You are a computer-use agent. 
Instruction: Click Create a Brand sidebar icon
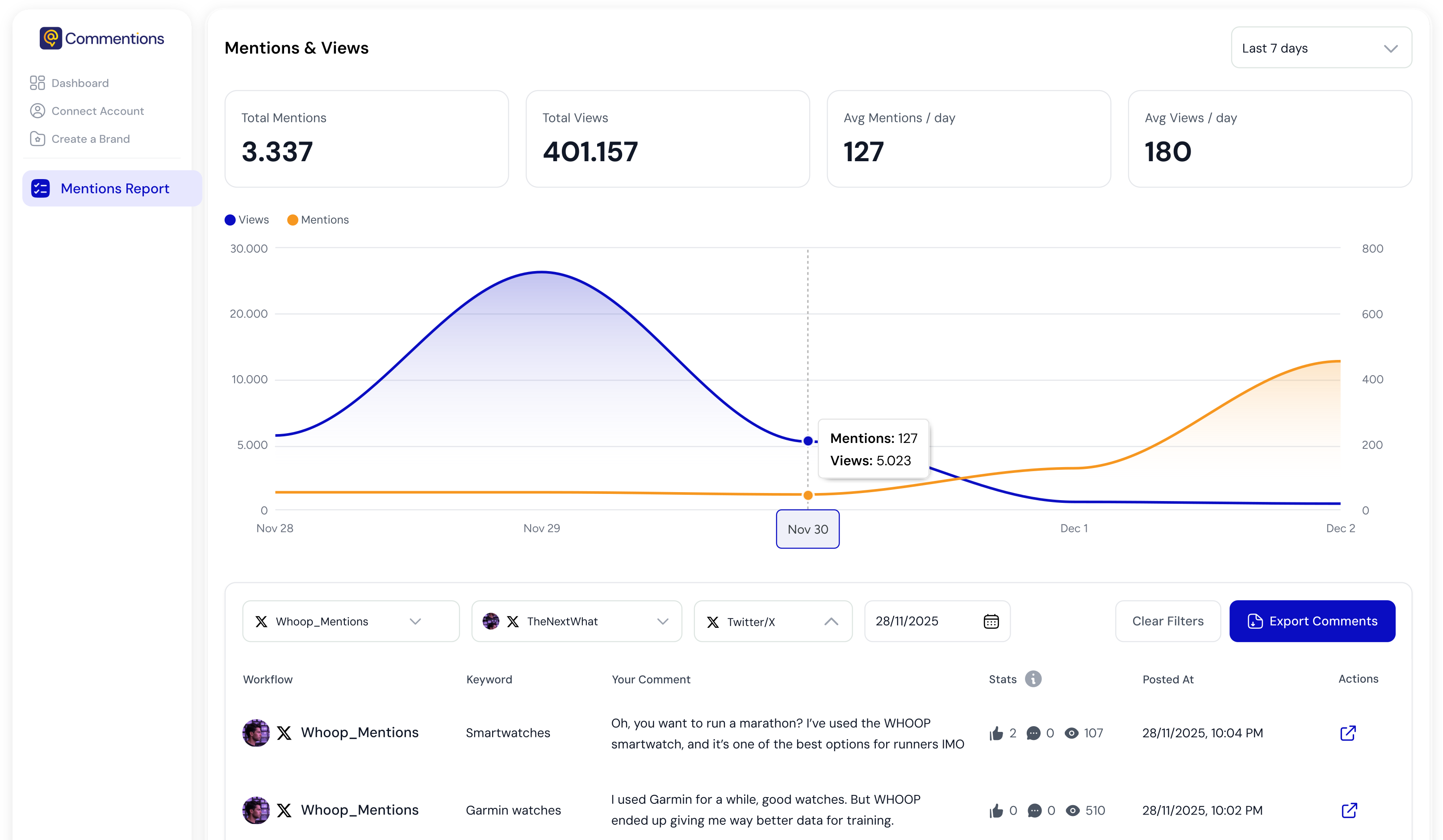pyautogui.click(x=37, y=138)
